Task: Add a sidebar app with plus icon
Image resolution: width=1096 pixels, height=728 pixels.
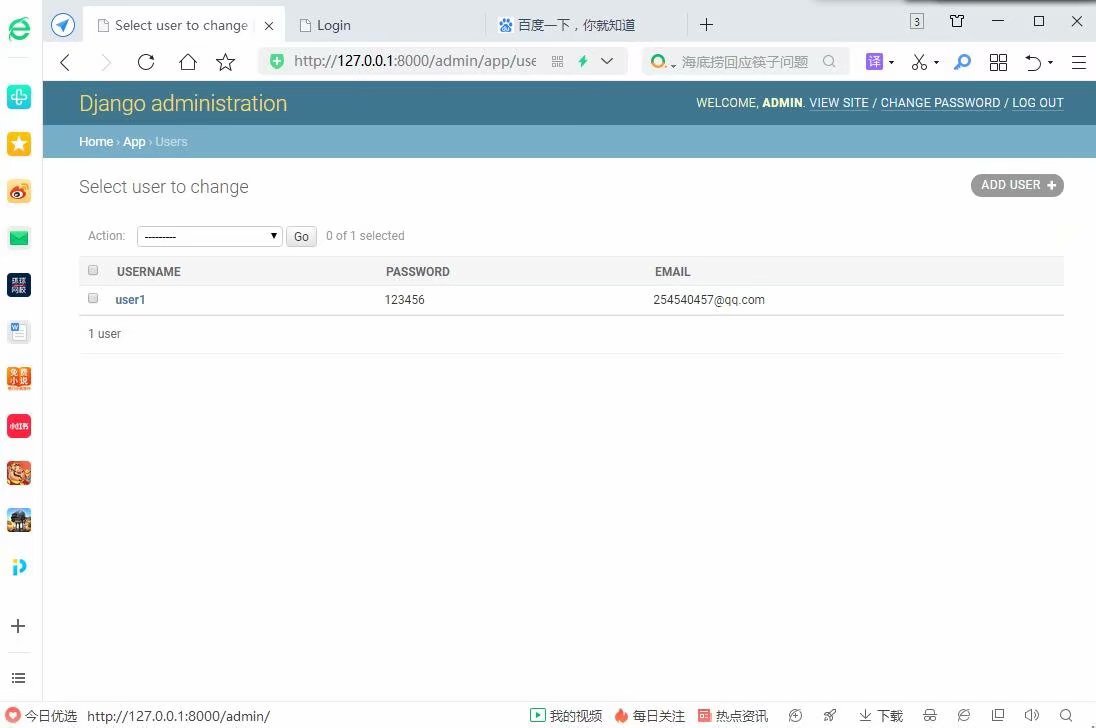Action: (19, 625)
